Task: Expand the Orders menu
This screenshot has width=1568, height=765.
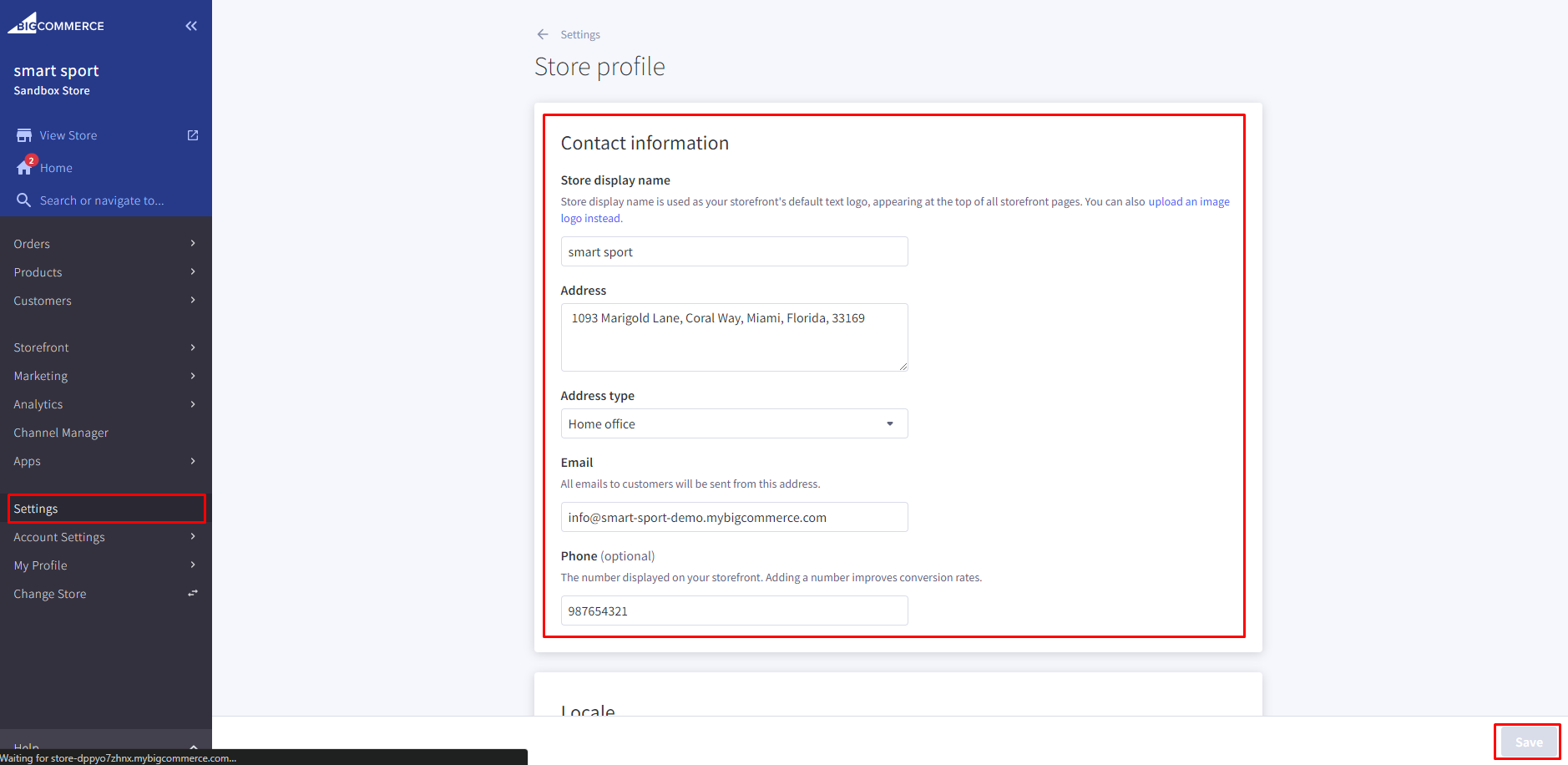Action: pyautogui.click(x=105, y=244)
